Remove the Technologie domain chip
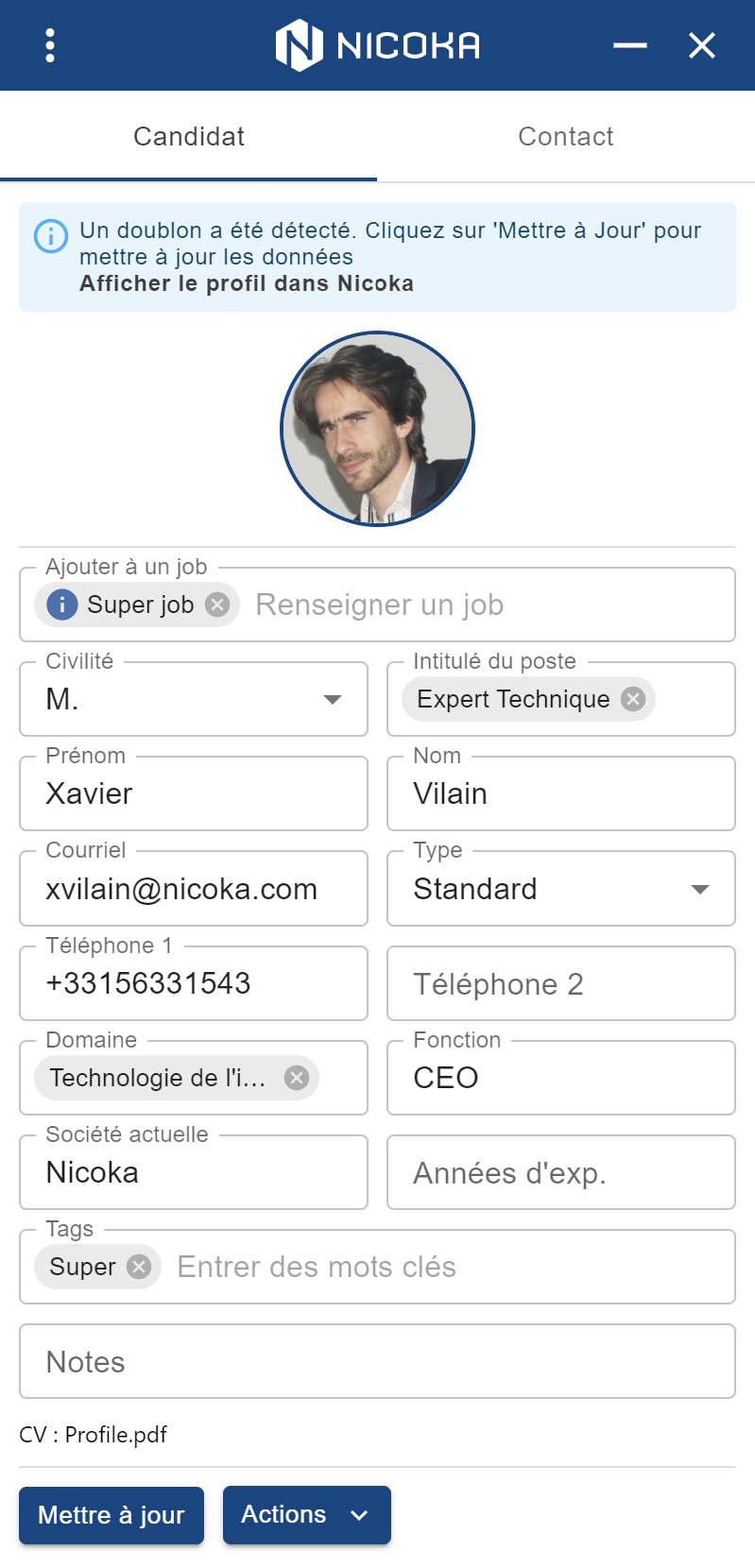The image size is (755, 1568). 297,1078
